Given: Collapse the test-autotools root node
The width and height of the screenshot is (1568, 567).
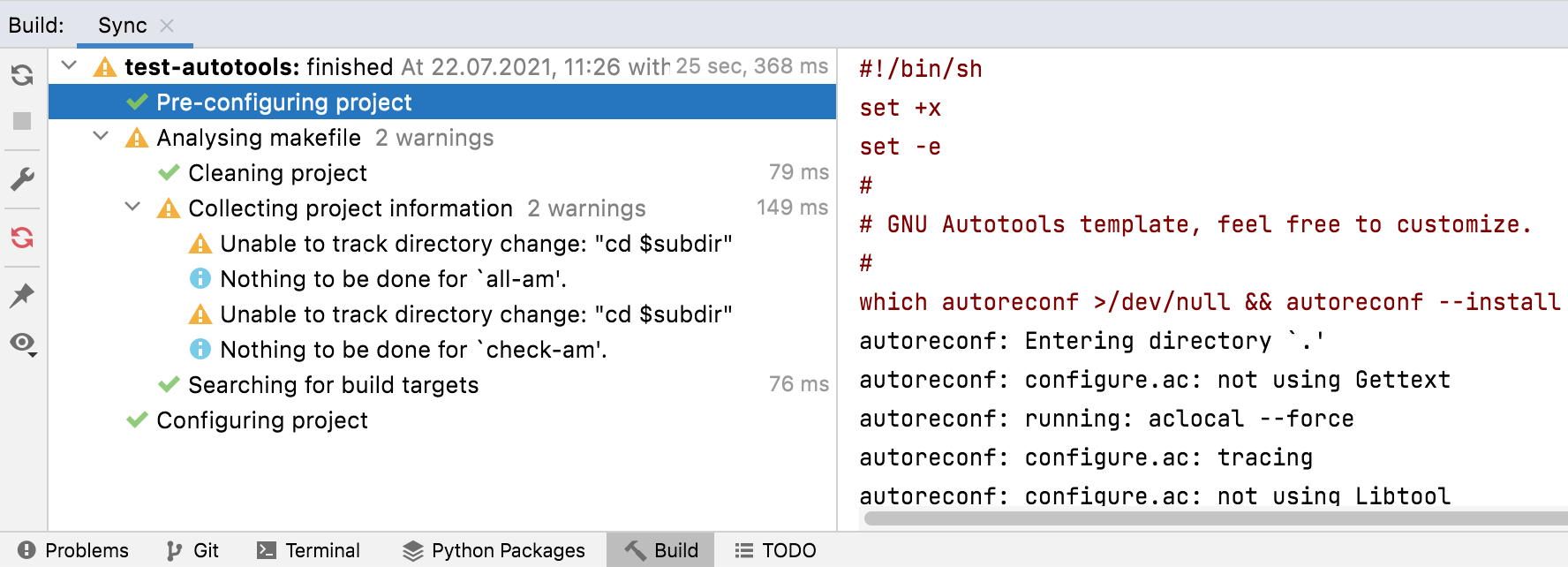Looking at the screenshot, I should [70, 66].
